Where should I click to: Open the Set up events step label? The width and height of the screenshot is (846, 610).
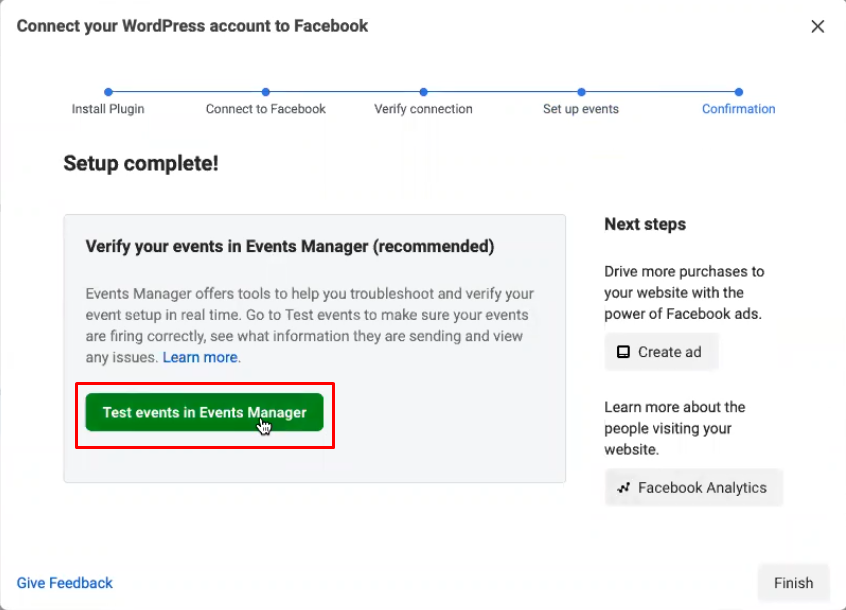[581, 109]
